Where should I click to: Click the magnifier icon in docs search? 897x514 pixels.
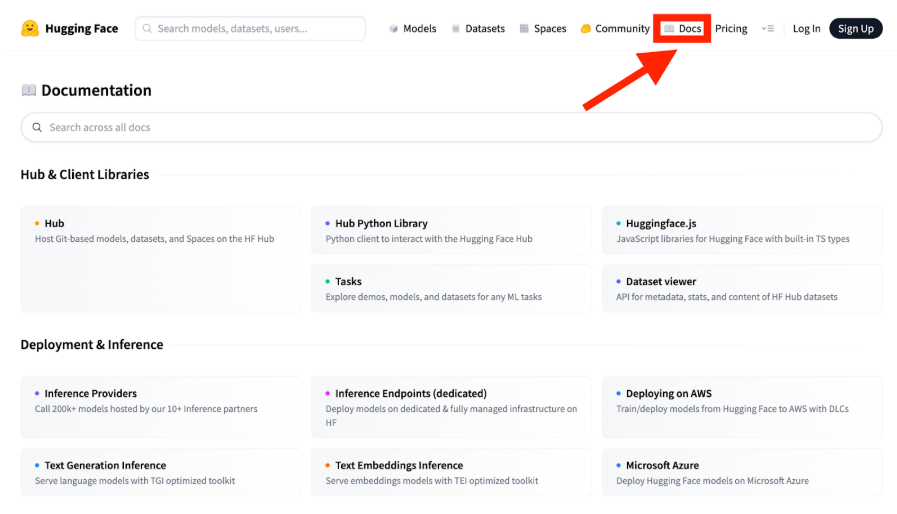[38, 128]
